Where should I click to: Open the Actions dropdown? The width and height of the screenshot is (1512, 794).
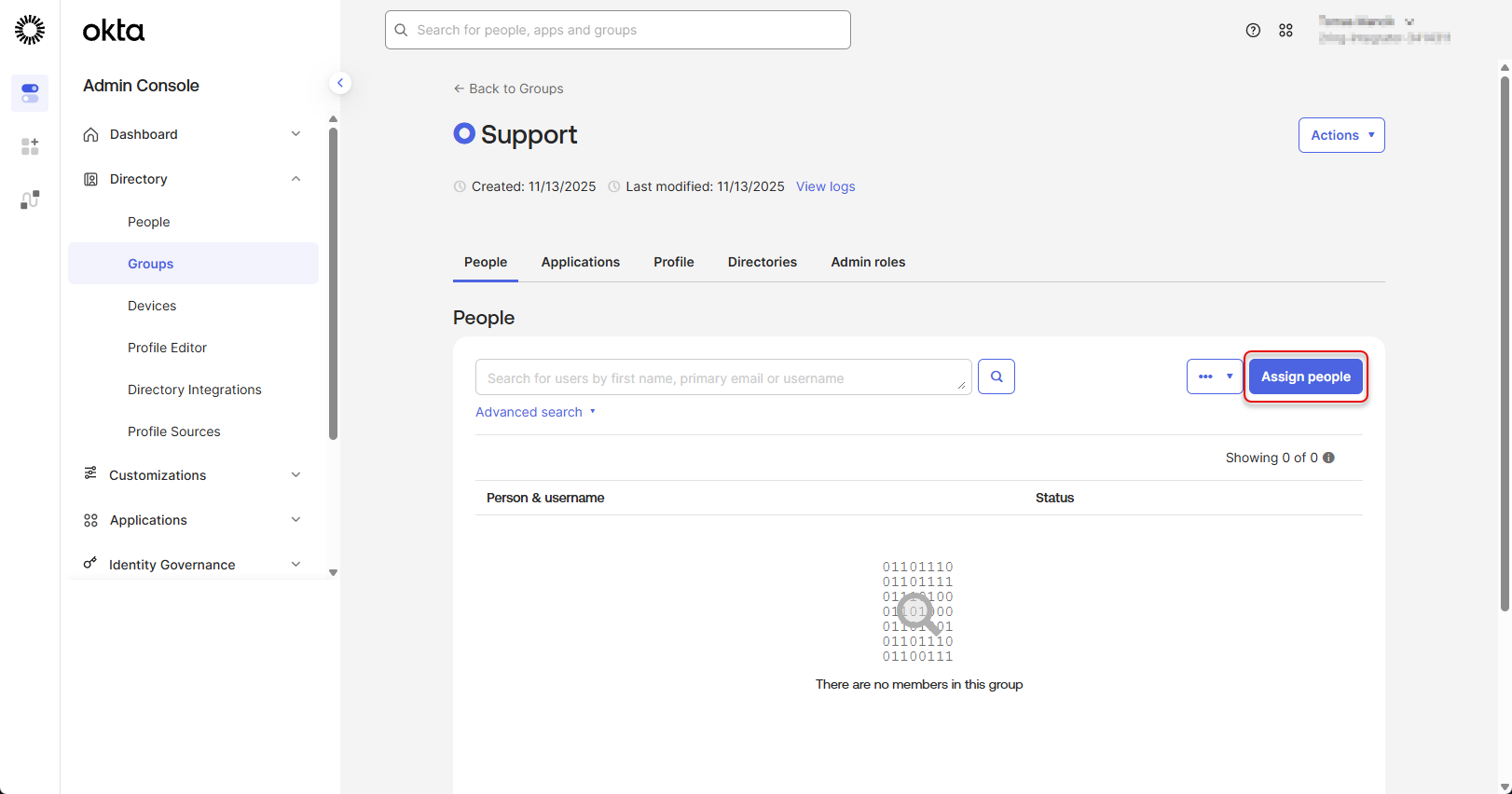[x=1340, y=135]
